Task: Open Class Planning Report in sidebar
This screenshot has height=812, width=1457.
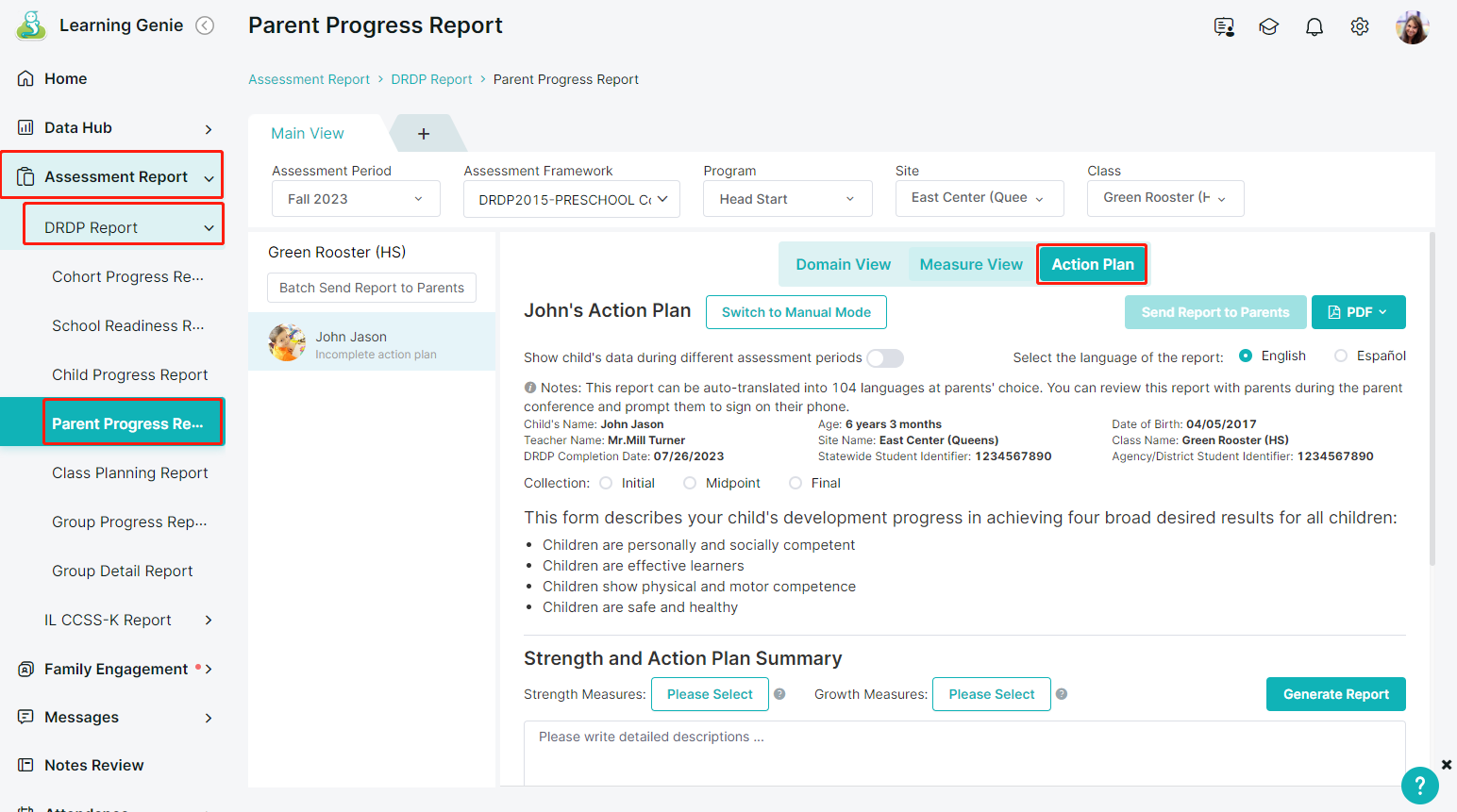Action: [130, 473]
